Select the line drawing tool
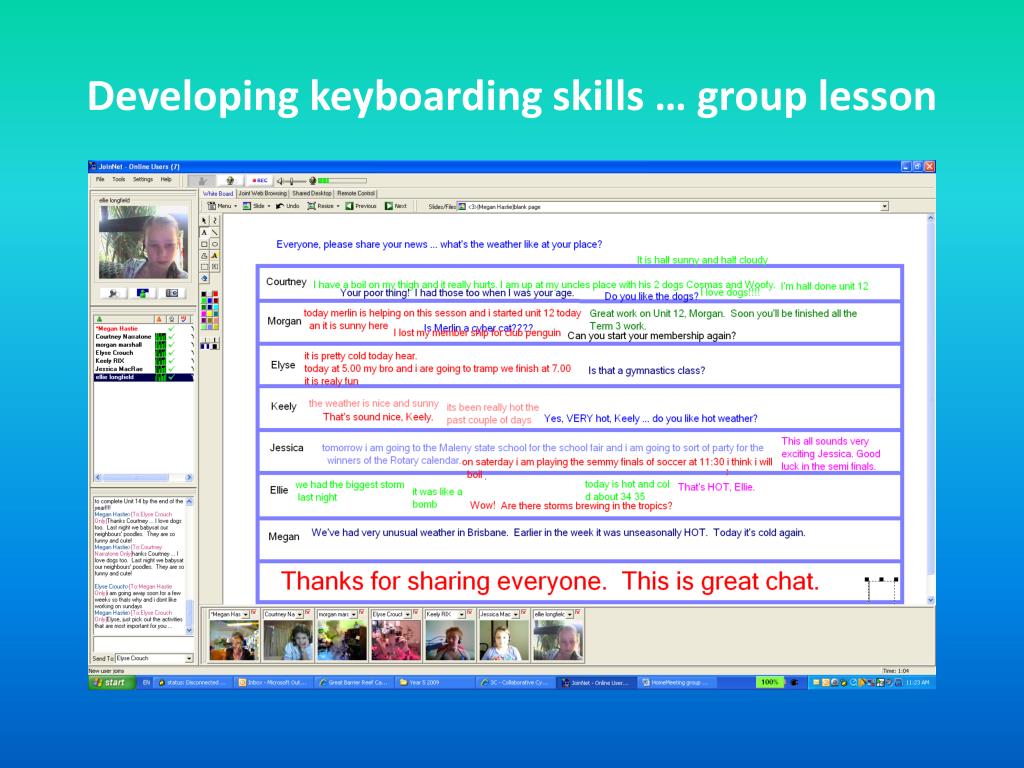Screen dimensions: 1024x768 [215, 232]
